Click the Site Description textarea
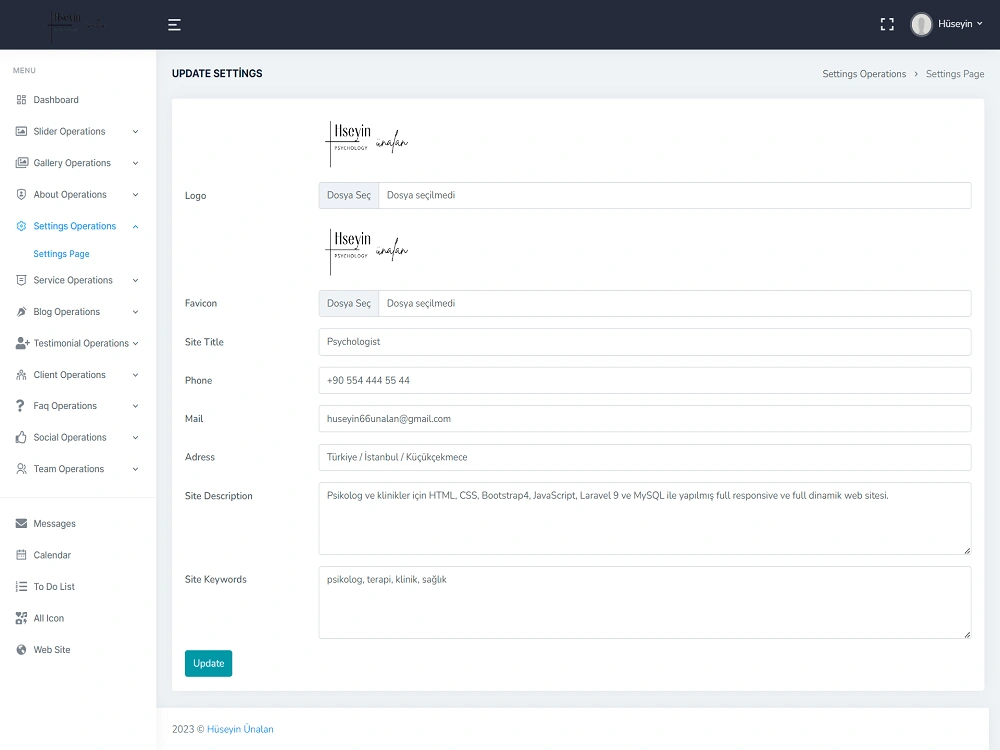 pyautogui.click(x=645, y=518)
